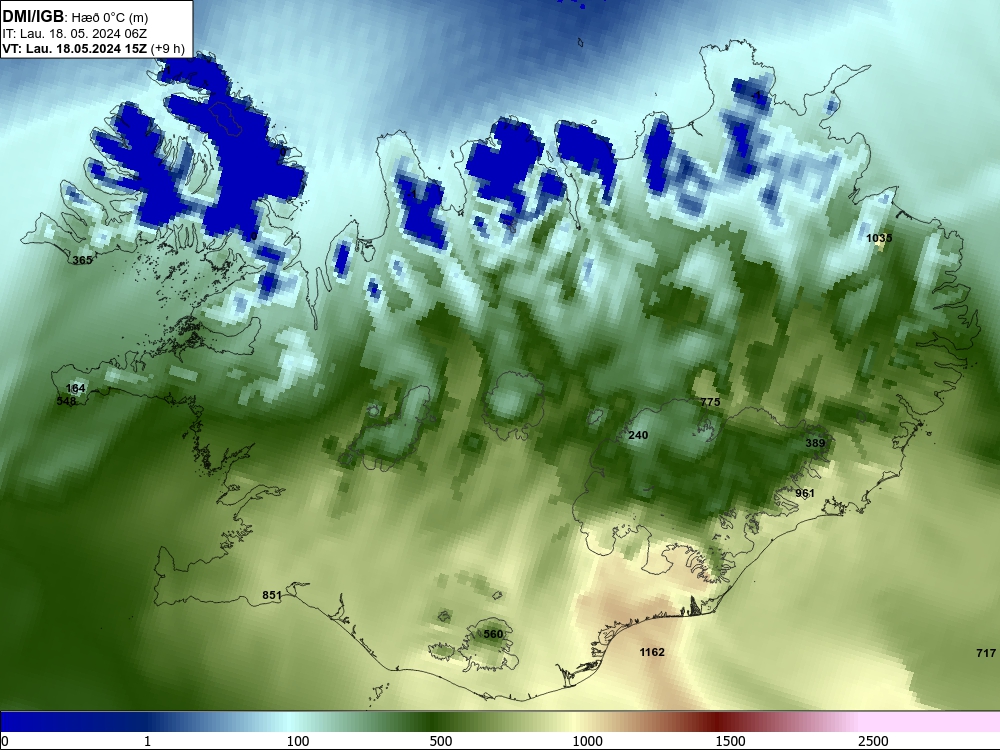
Task: Click the 717 map value label
Action: (x=985, y=653)
